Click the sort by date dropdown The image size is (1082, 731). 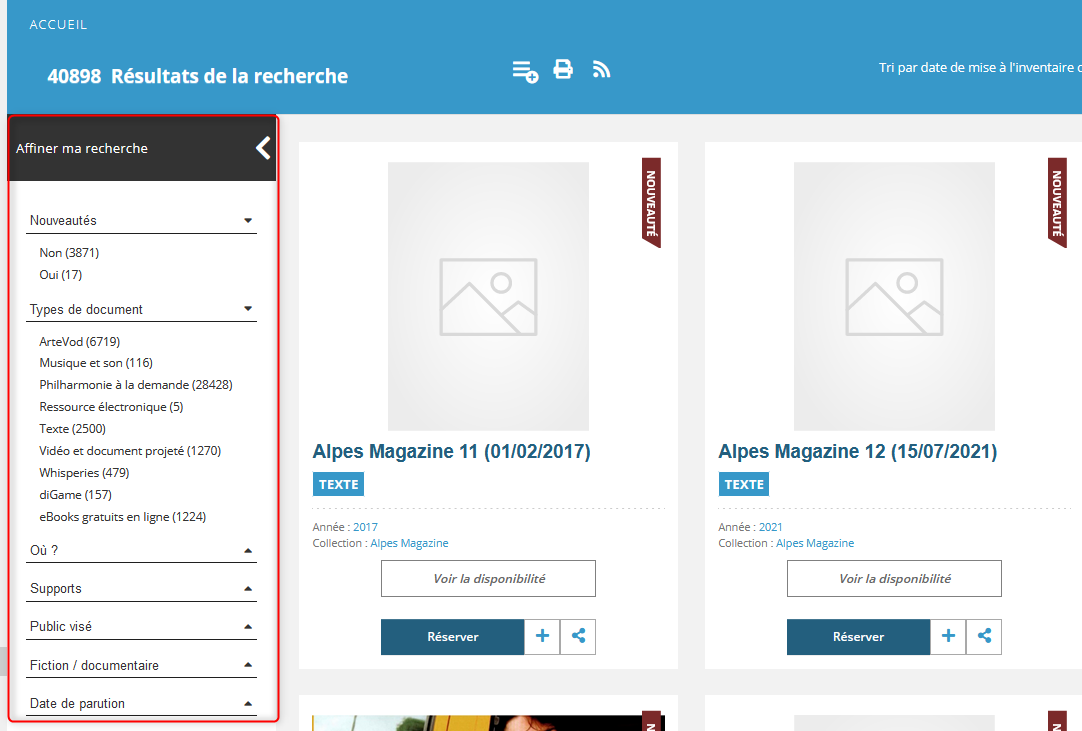coord(978,68)
